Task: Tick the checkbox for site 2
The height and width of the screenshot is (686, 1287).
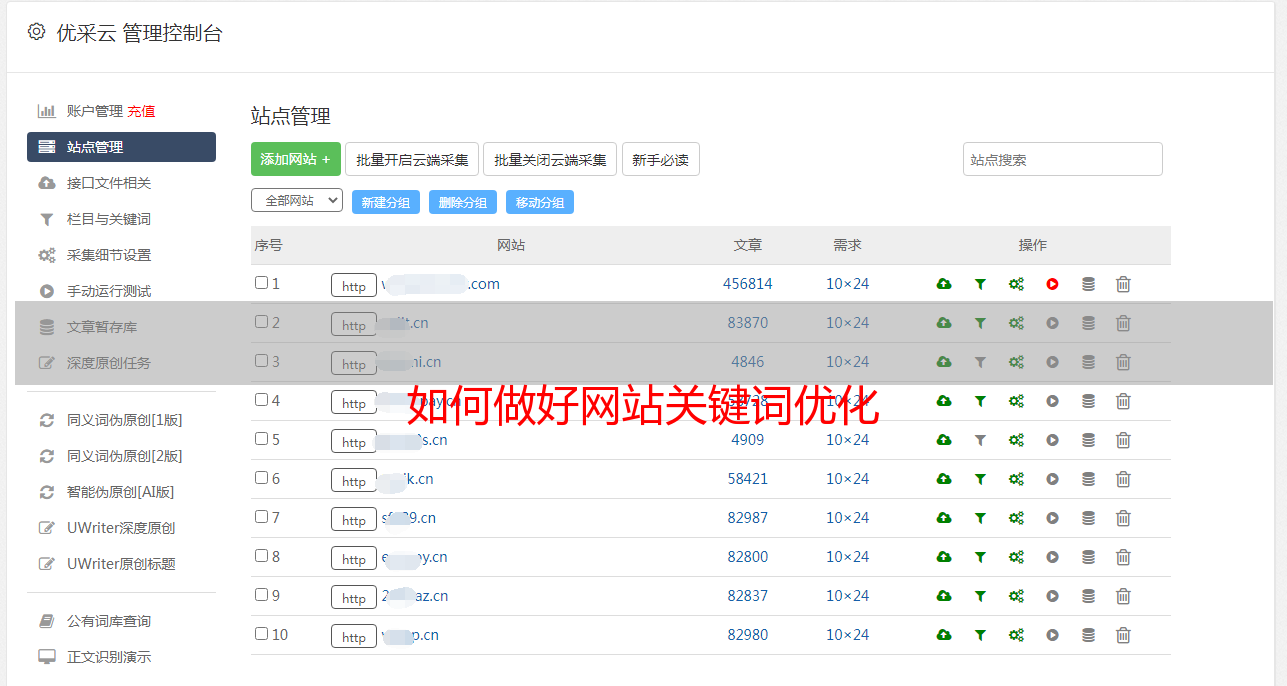Action: [261, 322]
